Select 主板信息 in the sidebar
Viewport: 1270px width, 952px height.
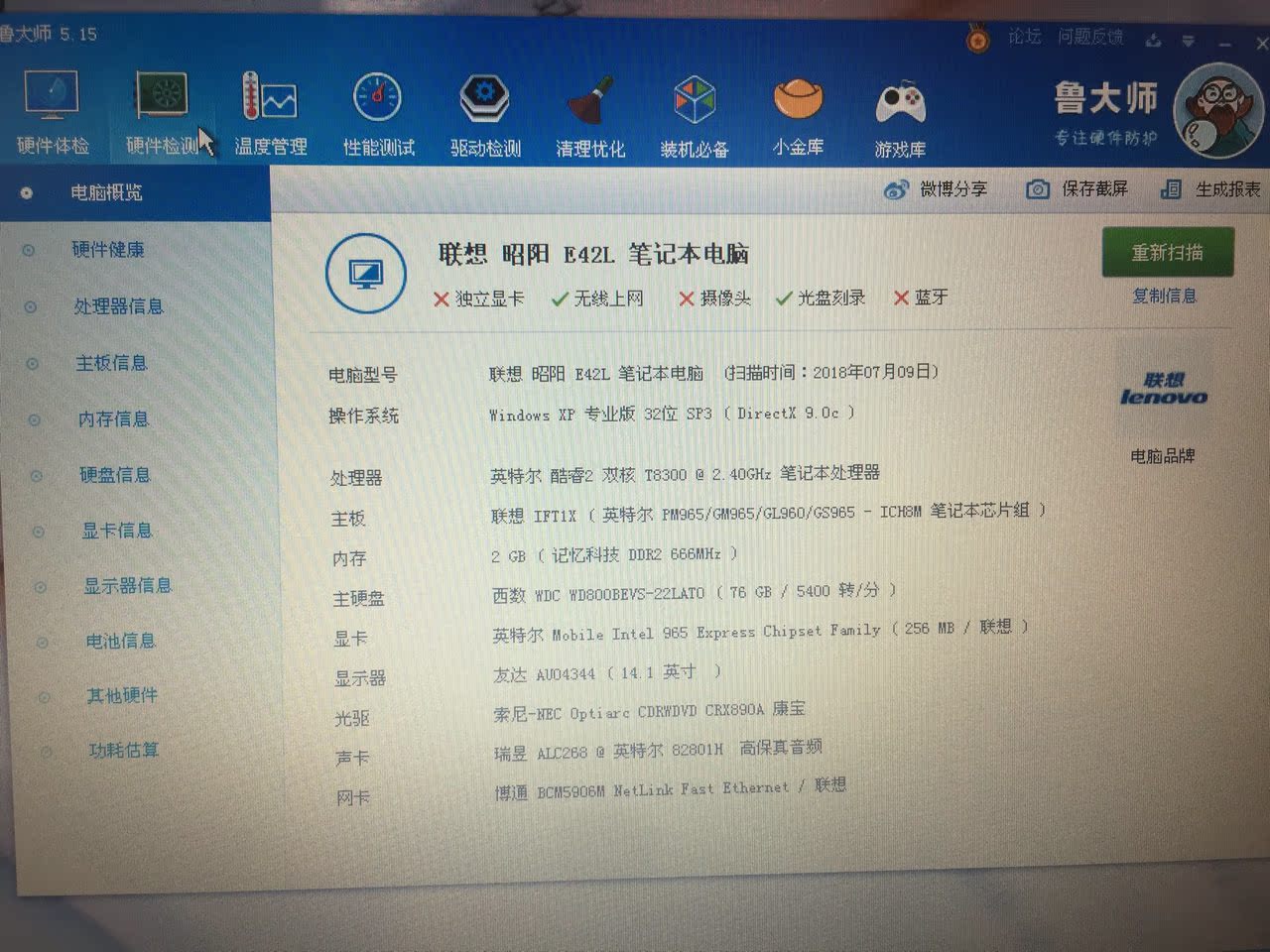coord(111,363)
